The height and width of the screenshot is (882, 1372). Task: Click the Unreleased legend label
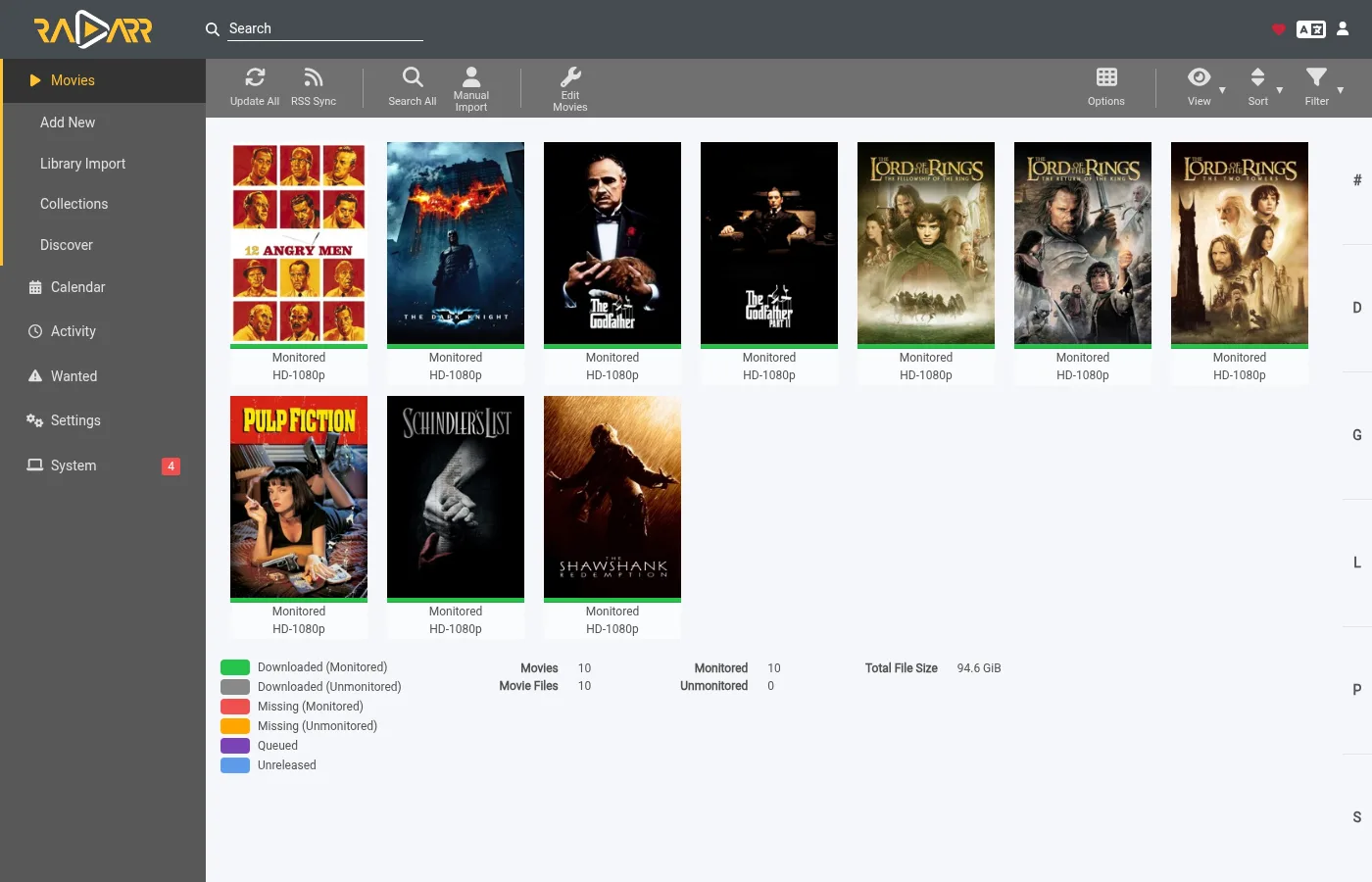tap(287, 765)
